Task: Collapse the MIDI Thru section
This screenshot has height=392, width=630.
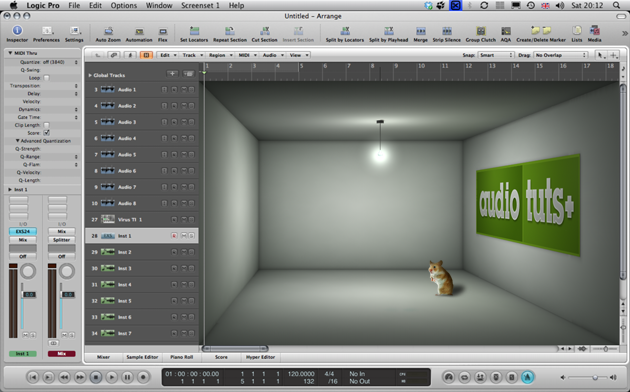Action: pyautogui.click(x=10, y=53)
